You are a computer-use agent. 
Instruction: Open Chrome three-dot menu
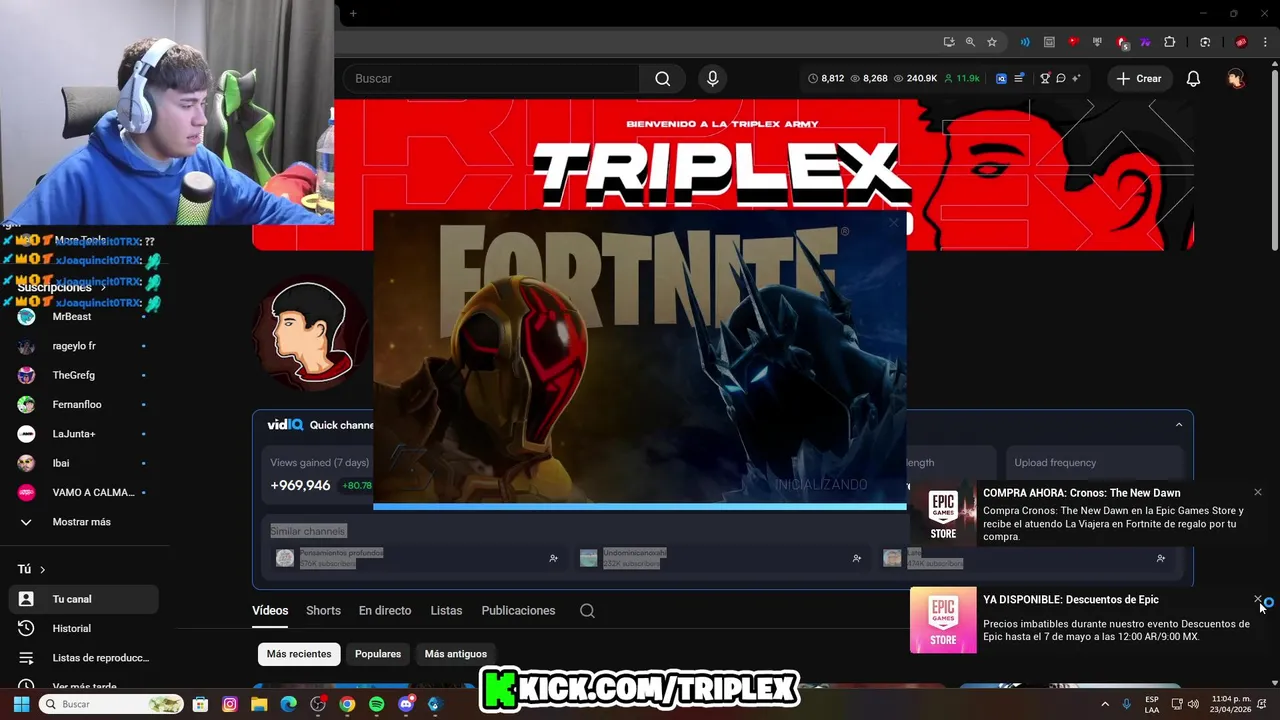[1264, 42]
